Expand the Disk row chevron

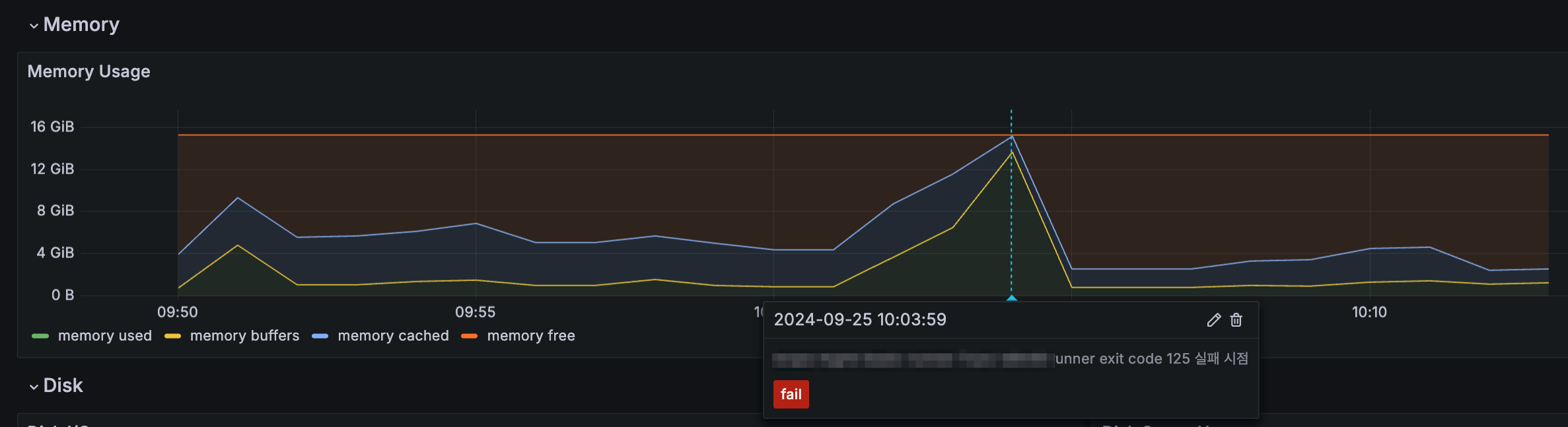pos(34,387)
